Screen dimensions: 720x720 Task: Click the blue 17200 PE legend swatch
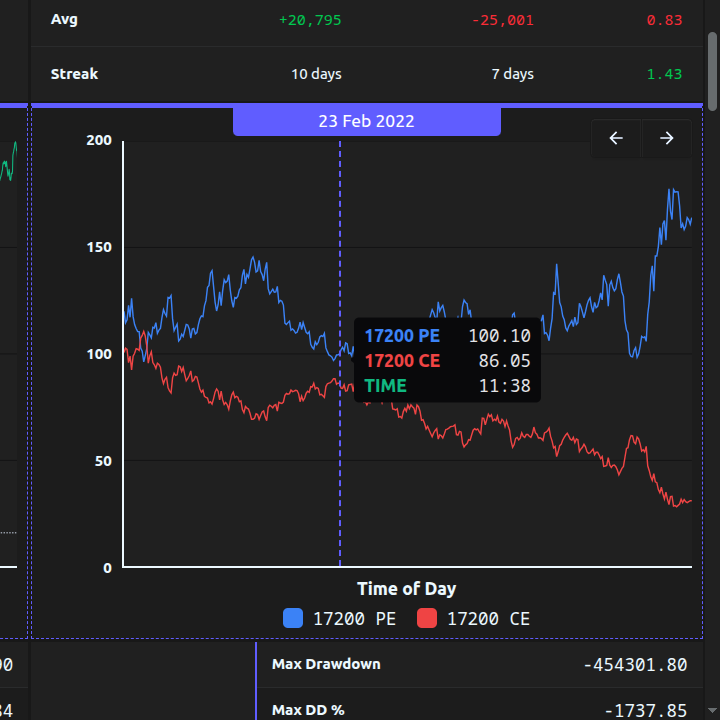click(x=293, y=619)
